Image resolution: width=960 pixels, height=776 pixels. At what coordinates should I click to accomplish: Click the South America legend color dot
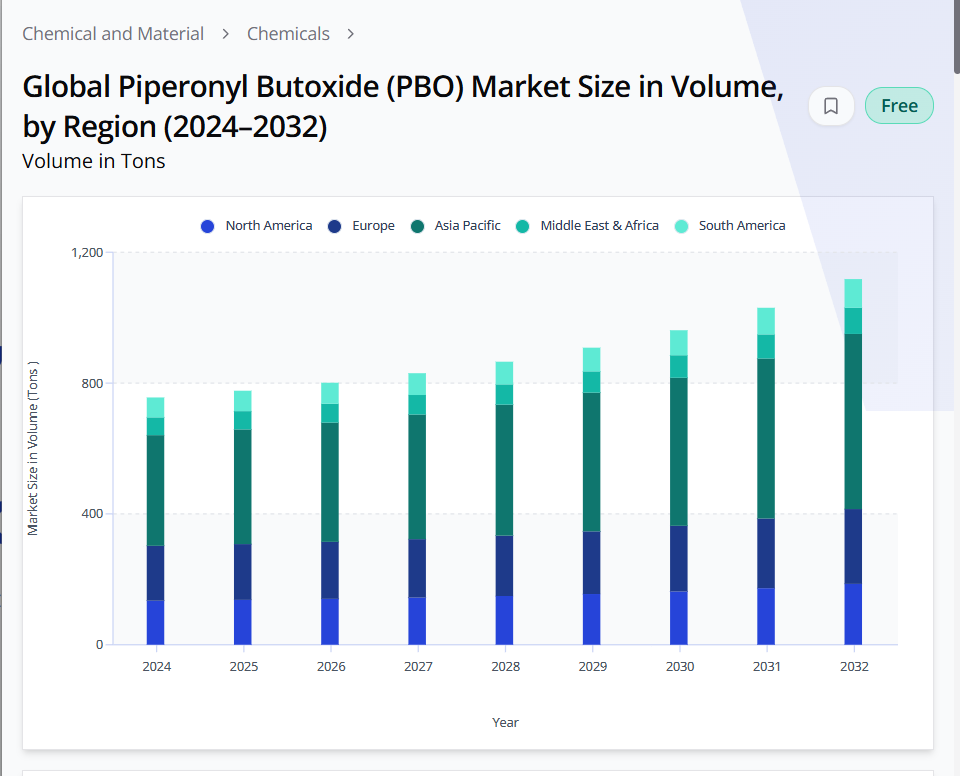tap(681, 226)
